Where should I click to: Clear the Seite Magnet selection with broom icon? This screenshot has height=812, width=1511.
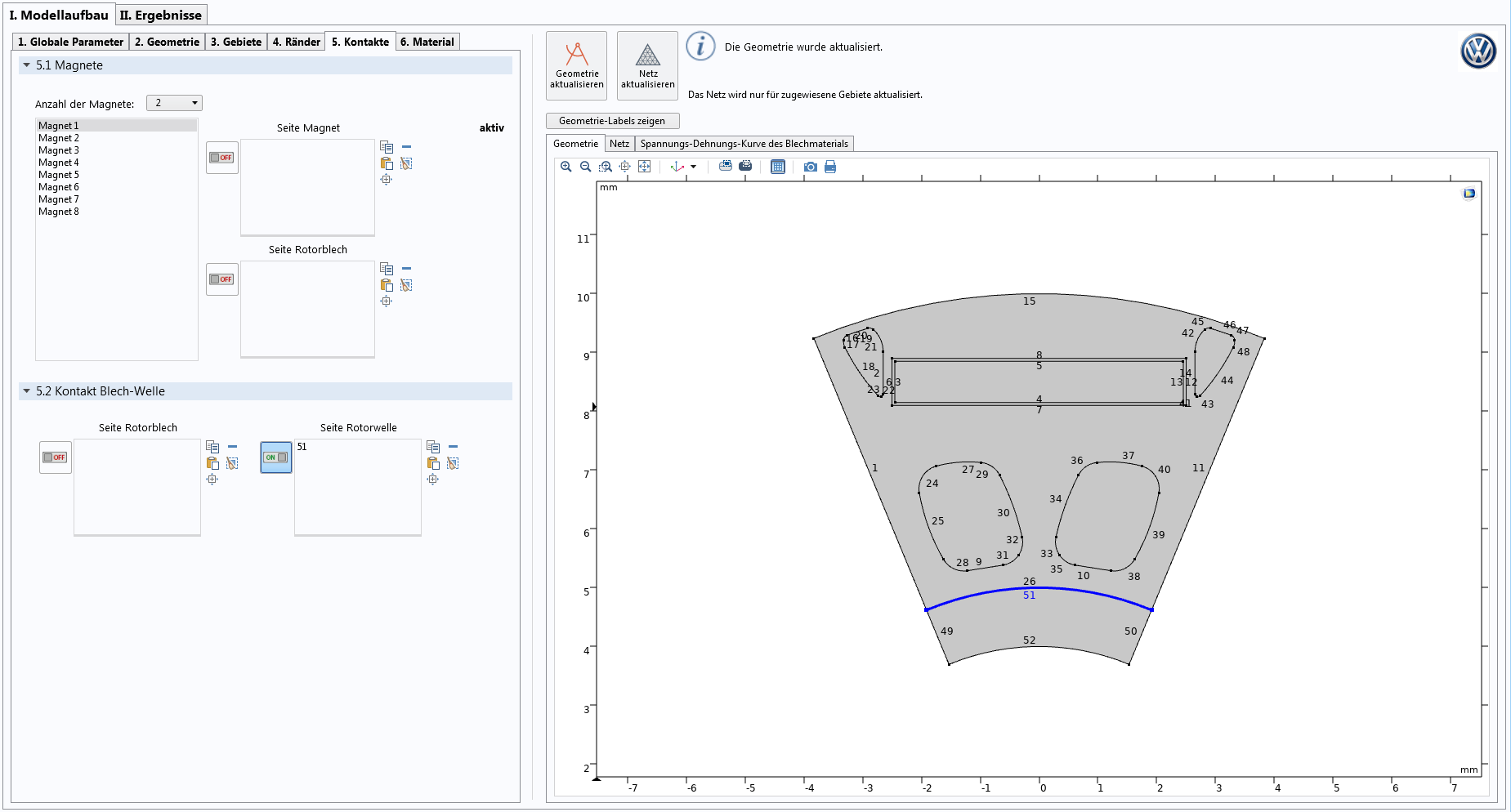tap(406, 163)
